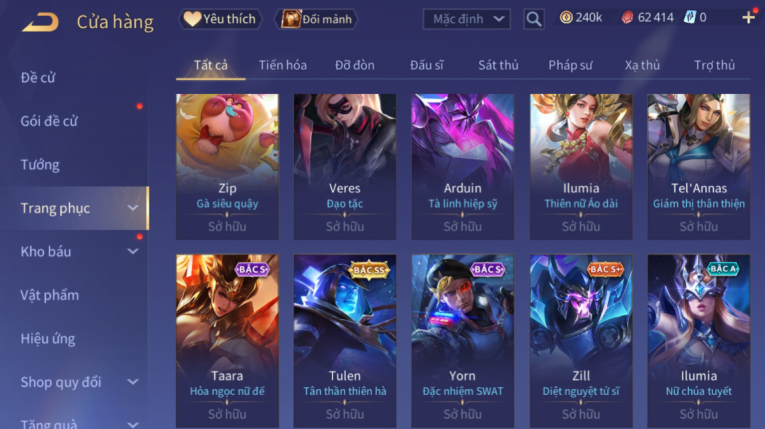Open the Tướng sidebar section
Screen dimensions: 765x429
[x=40, y=164]
